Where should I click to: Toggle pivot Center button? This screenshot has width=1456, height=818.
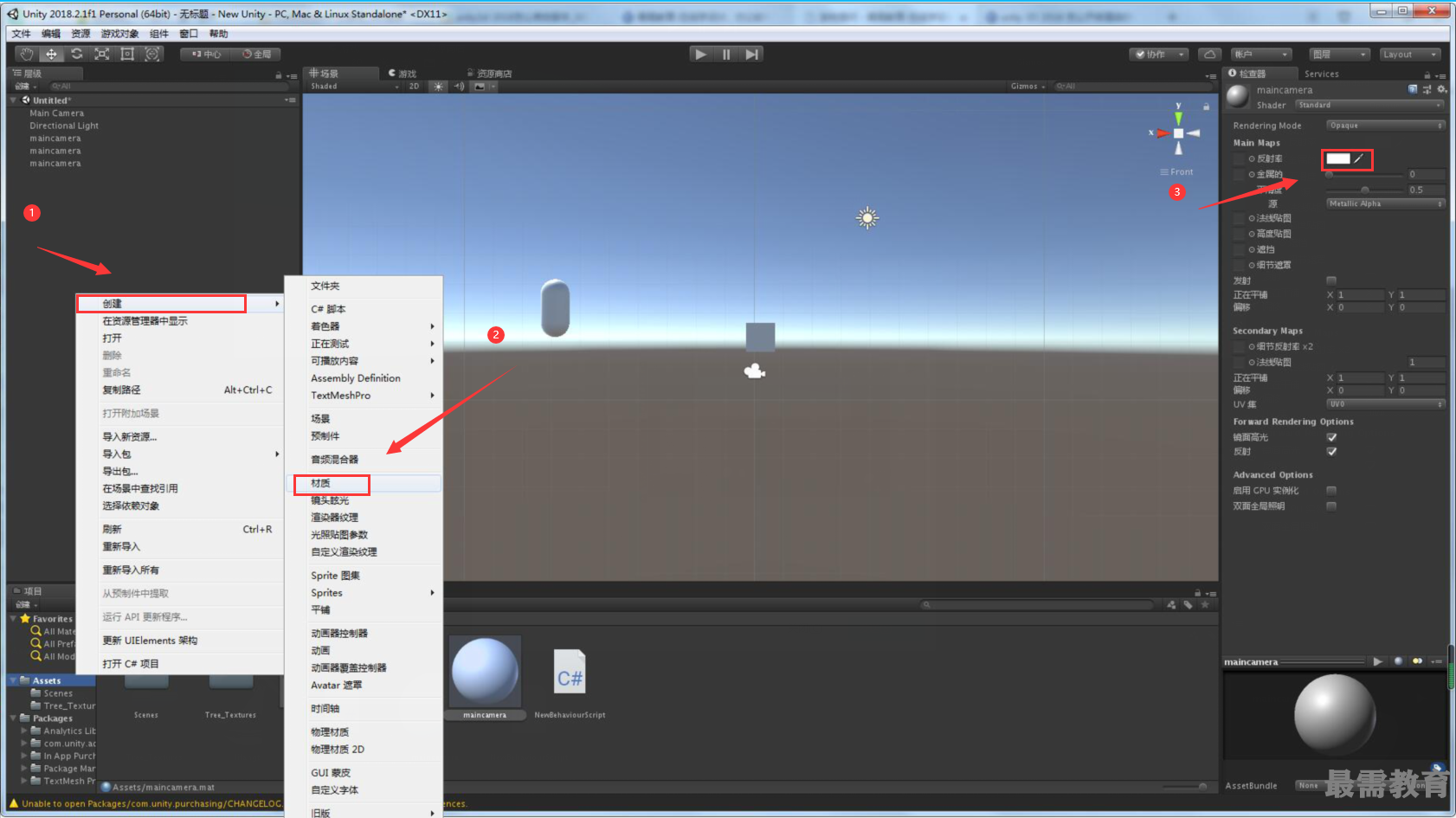pyautogui.click(x=207, y=54)
